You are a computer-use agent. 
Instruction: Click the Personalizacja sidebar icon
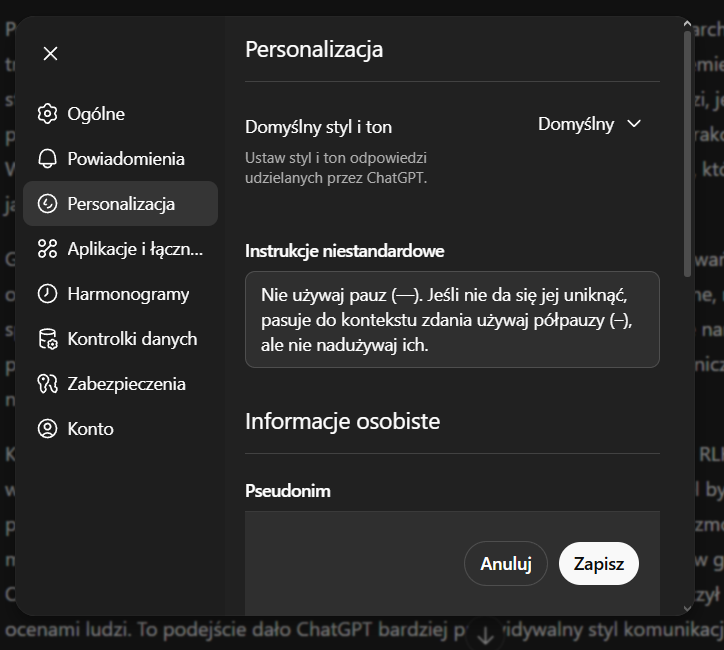tap(47, 204)
